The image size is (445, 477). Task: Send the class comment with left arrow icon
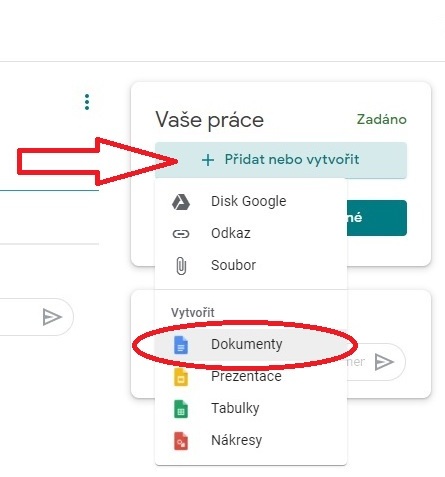click(52, 317)
